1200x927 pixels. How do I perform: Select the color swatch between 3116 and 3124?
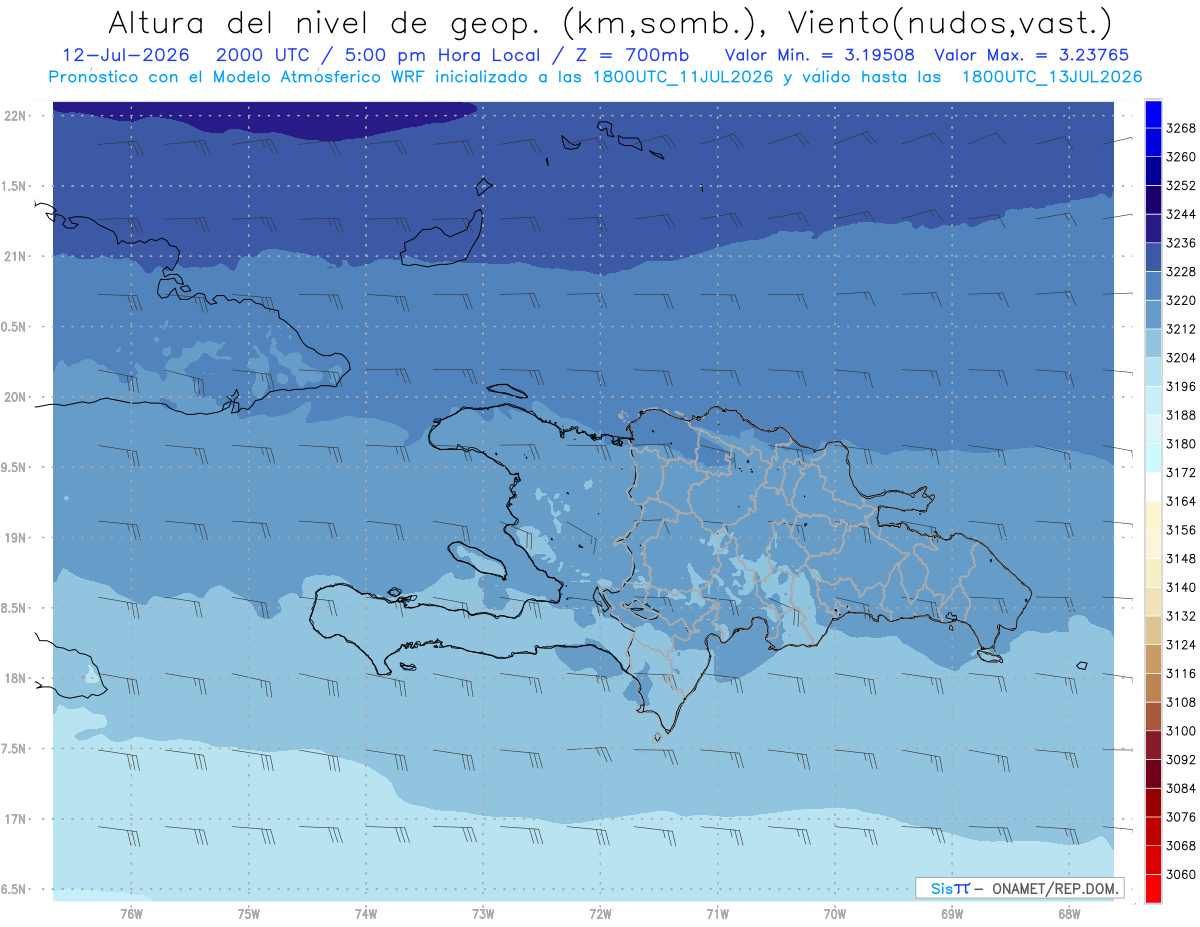pyautogui.click(x=1153, y=659)
